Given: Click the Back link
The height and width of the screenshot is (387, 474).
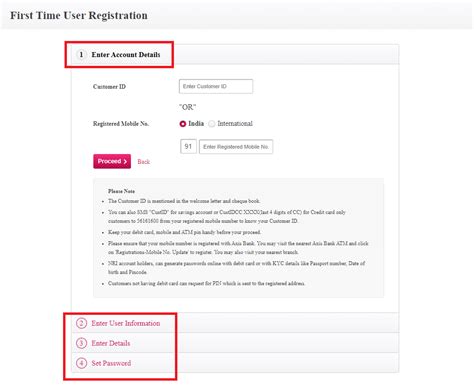Looking at the screenshot, I should point(144,162).
